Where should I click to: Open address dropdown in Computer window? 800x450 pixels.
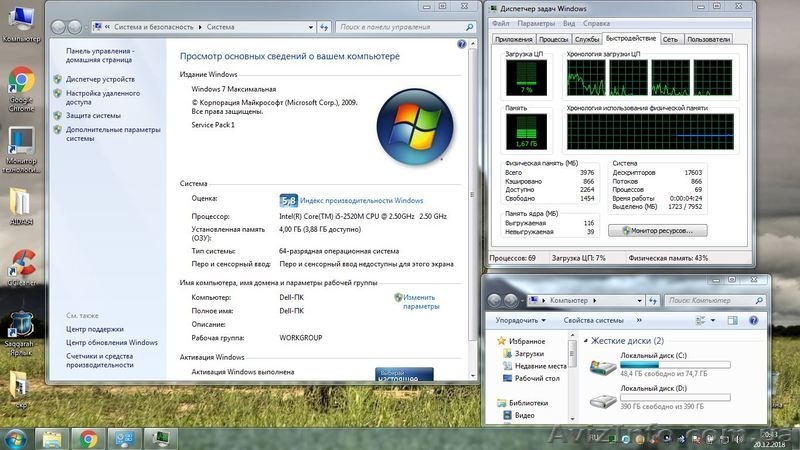639,301
